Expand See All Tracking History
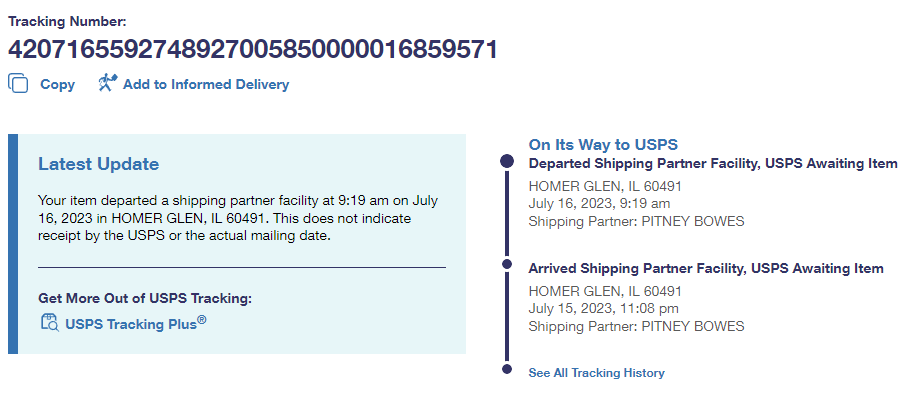 (596, 373)
